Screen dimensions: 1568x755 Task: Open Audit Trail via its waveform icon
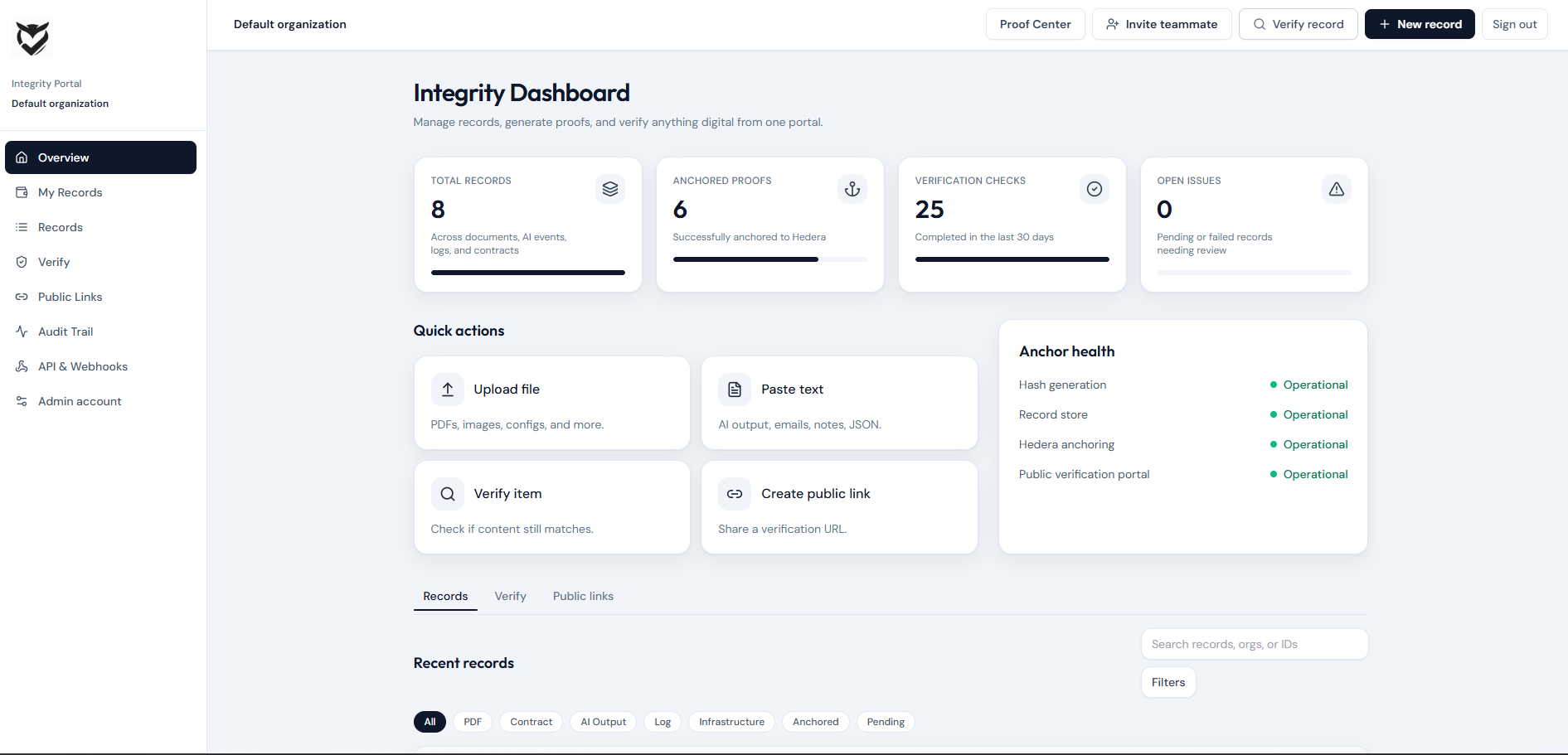pos(22,332)
